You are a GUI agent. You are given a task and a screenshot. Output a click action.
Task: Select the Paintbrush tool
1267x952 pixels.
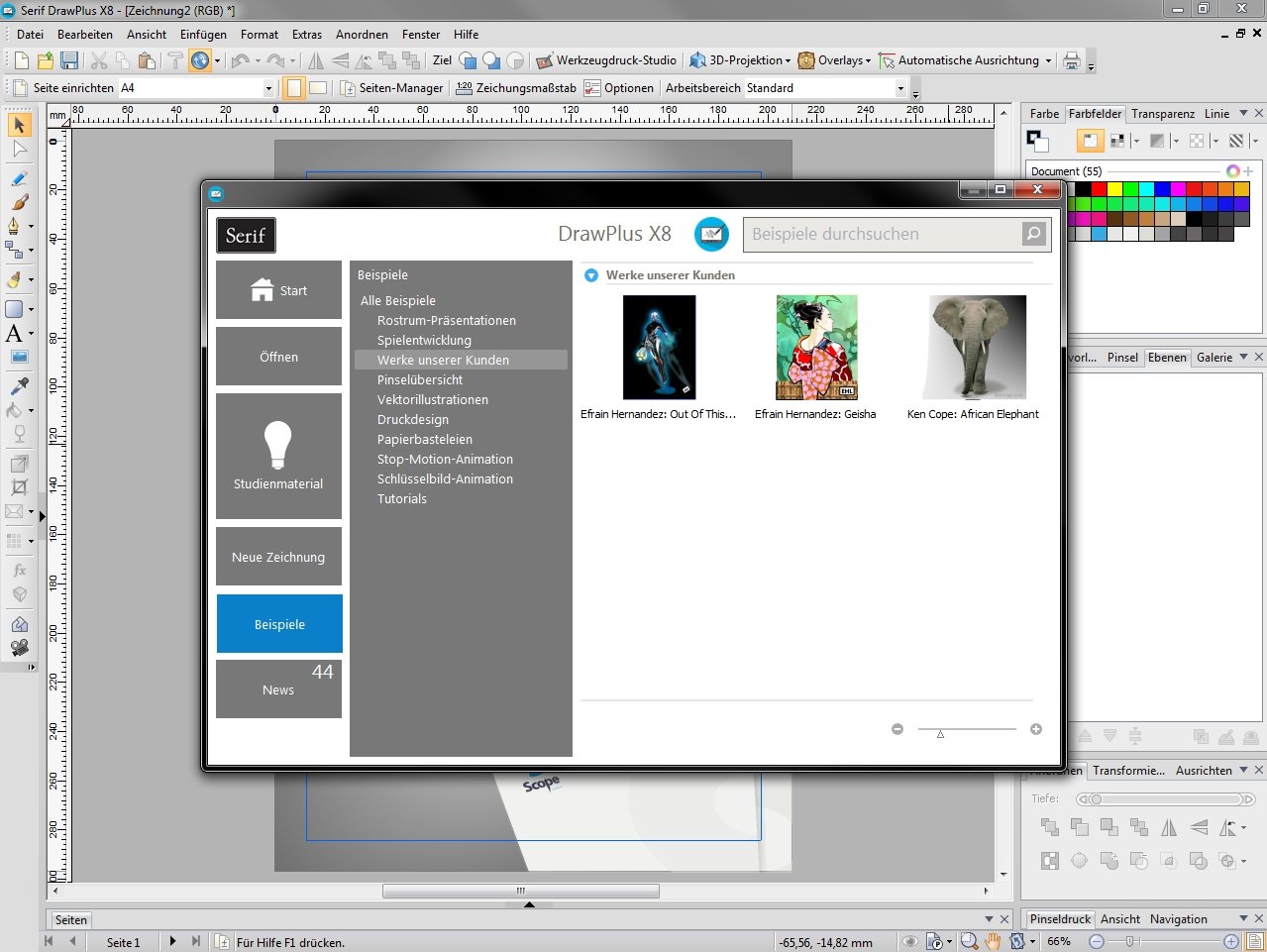(x=19, y=202)
